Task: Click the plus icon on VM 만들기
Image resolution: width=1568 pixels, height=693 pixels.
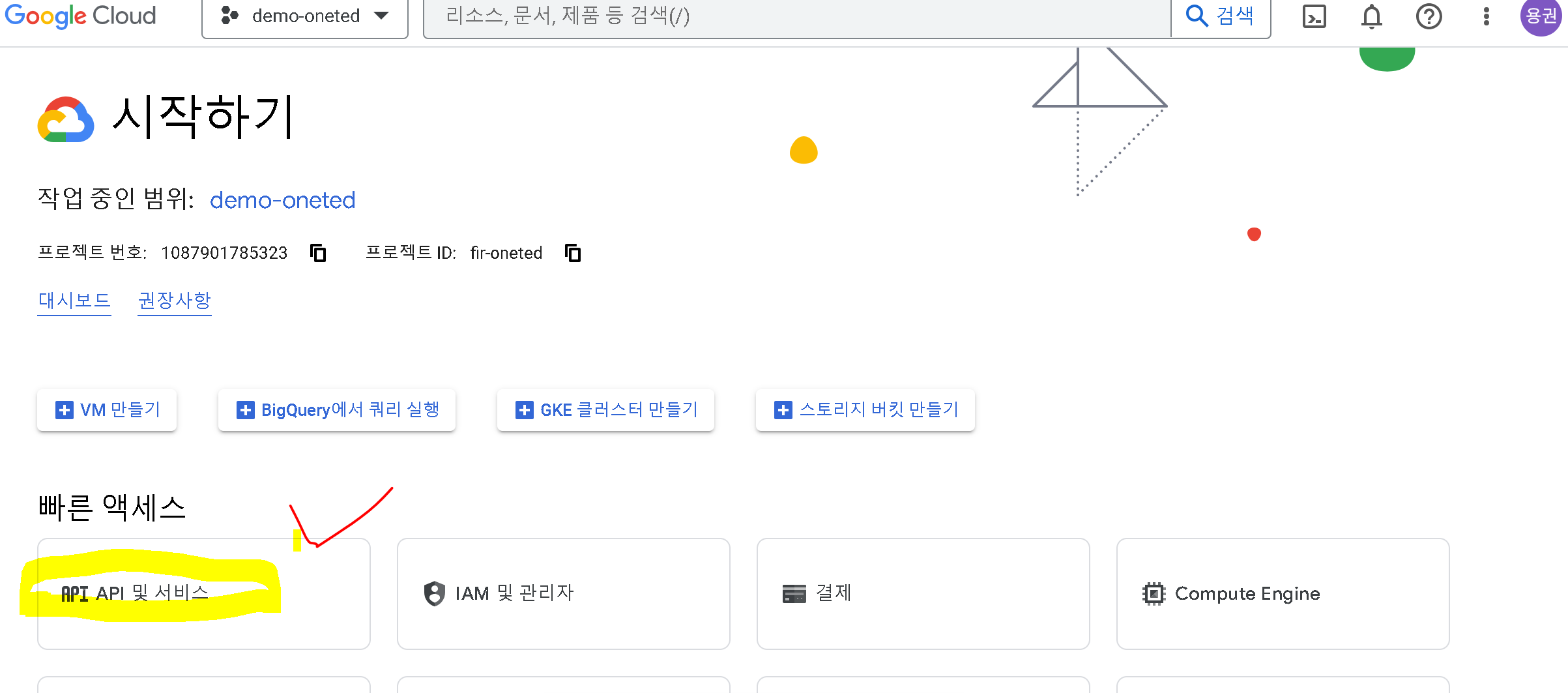Action: [x=64, y=410]
